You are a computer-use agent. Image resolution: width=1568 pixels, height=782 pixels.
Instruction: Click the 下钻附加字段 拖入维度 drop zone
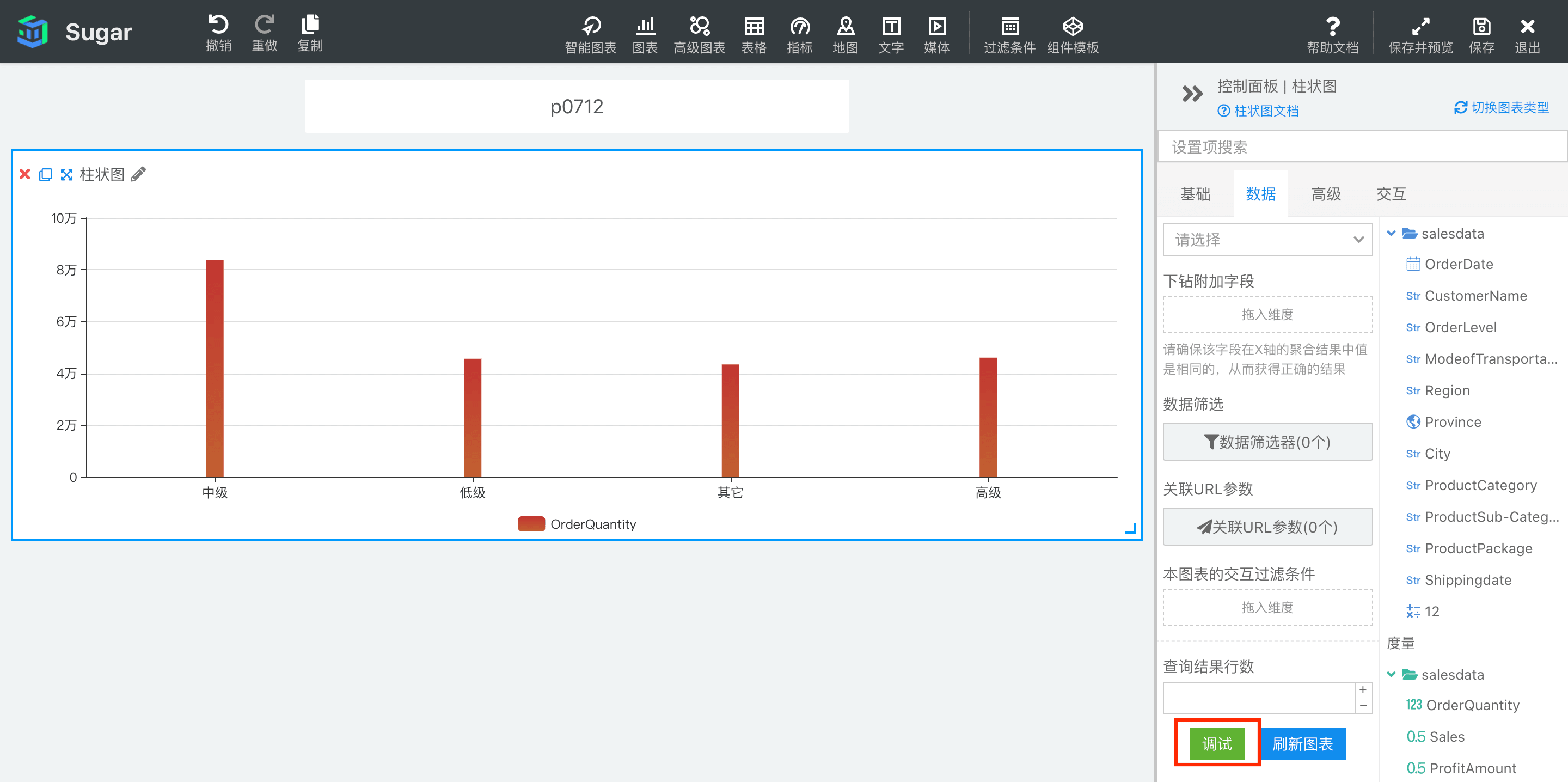[1267, 314]
